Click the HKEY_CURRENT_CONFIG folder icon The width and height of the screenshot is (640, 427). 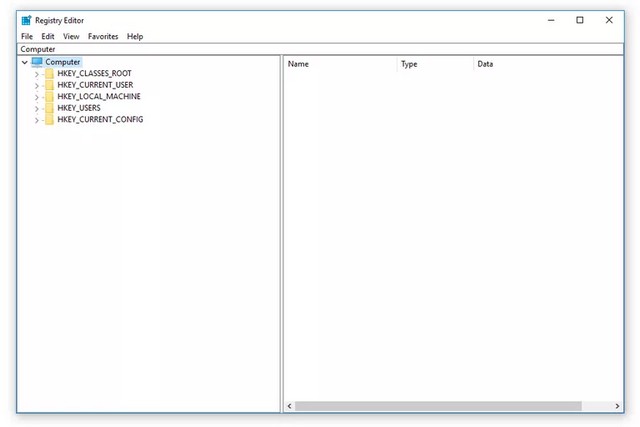click(49, 120)
